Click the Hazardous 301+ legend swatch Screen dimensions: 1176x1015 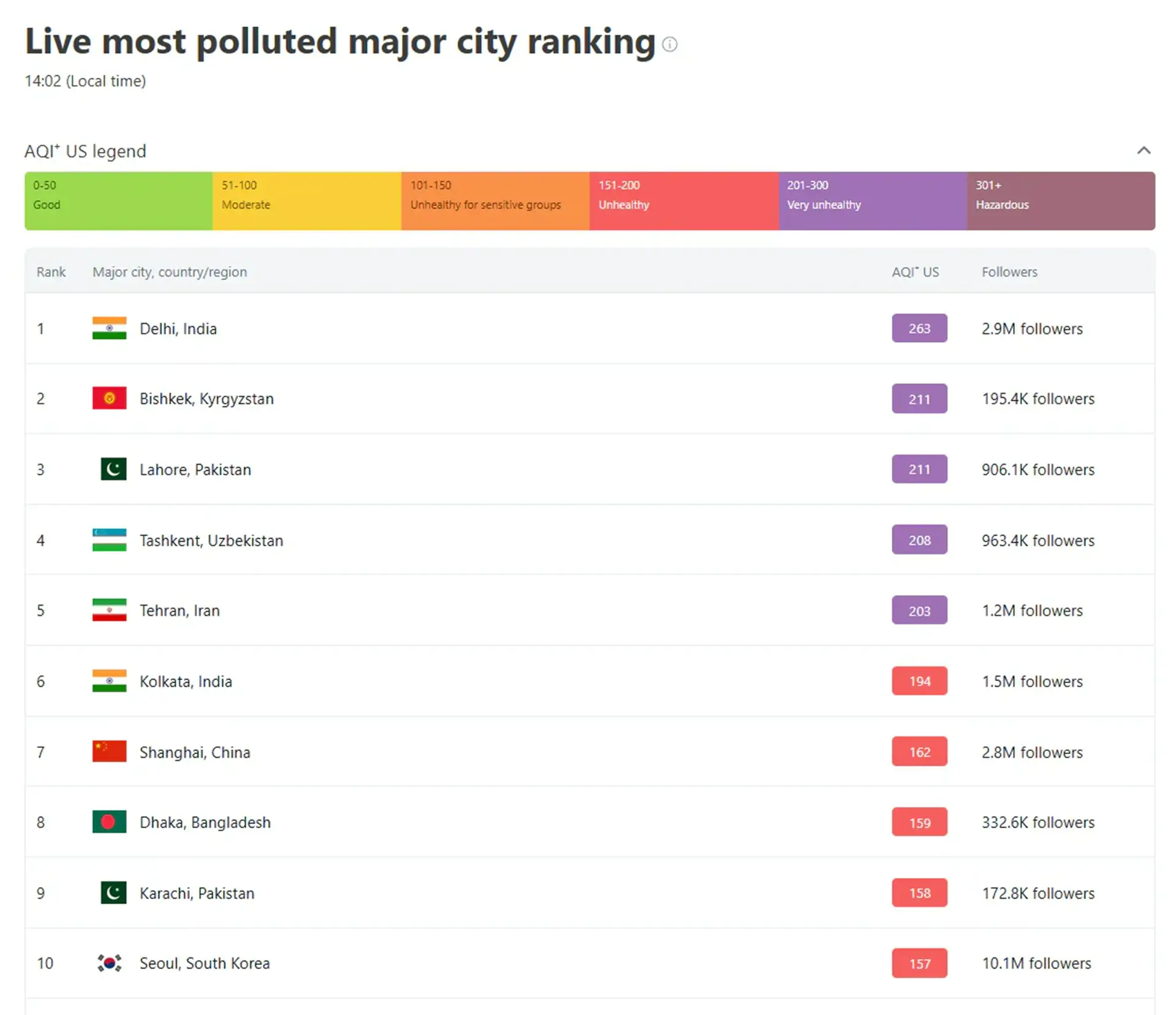[1060, 201]
